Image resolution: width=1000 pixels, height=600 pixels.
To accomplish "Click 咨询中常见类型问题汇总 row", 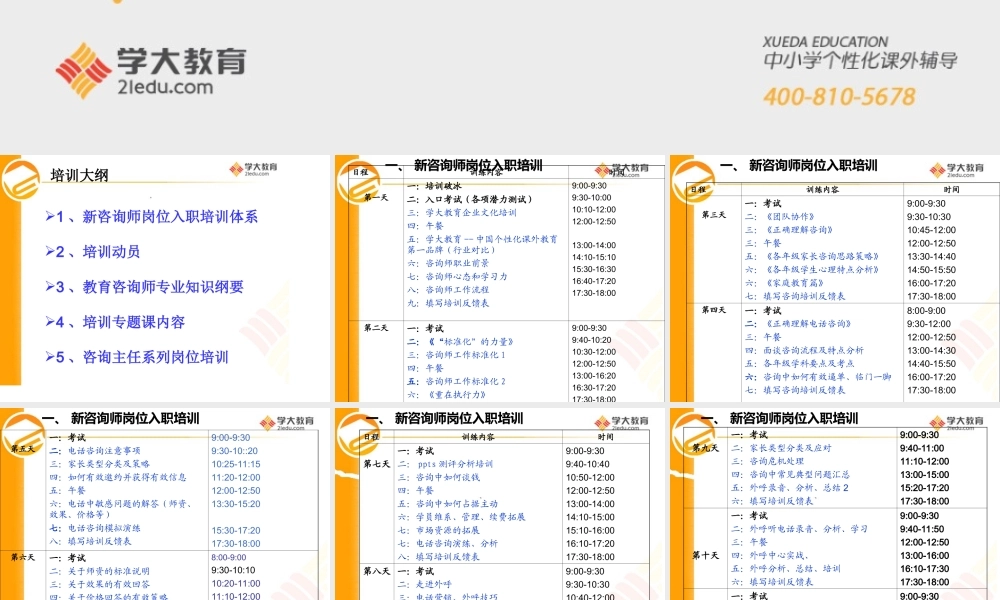I will pyautogui.click(x=791, y=475).
